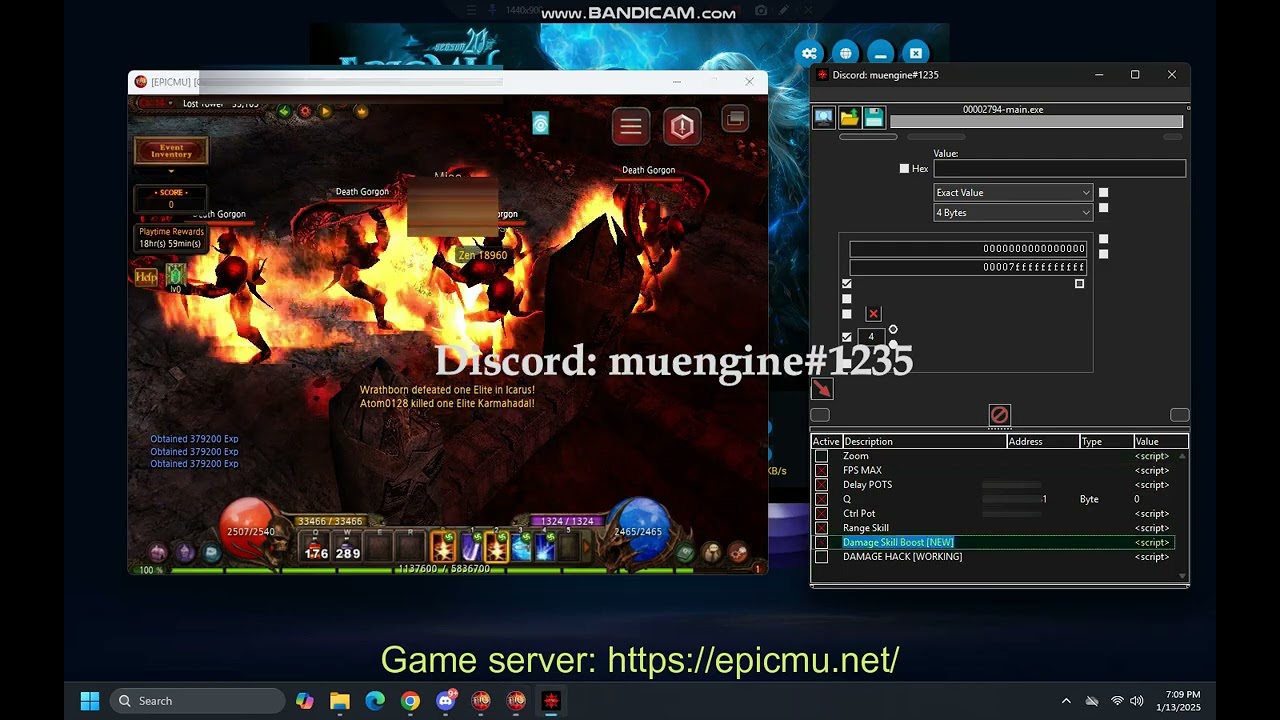This screenshot has width=1280, height=720.
Task: Click the red arrow add-address icon
Action: click(x=822, y=388)
